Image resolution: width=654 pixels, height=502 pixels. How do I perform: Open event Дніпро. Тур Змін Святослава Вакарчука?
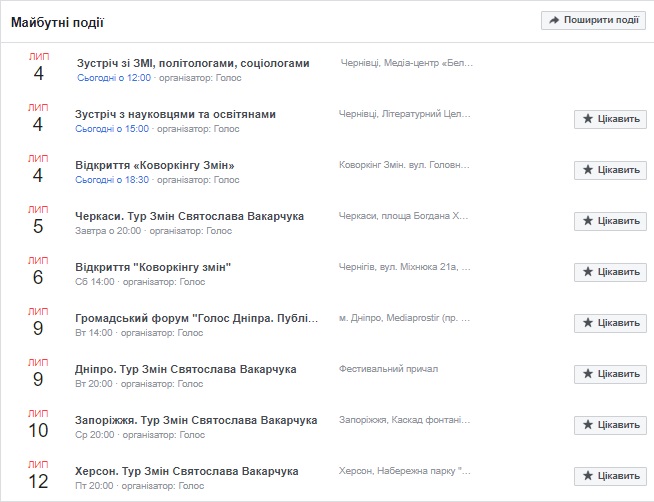[x=186, y=369]
